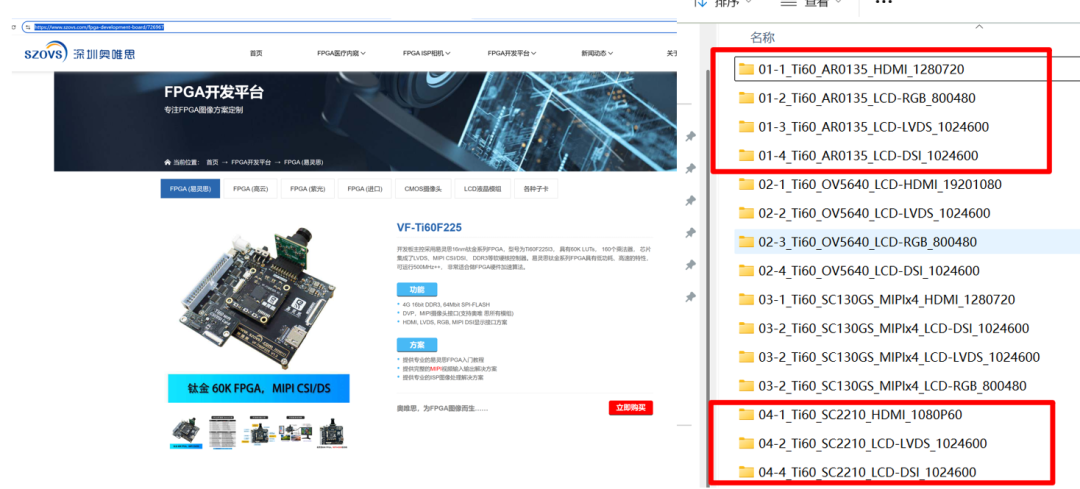Open folder 04-2_Ti60_SC2210_LCD-LVDS_1024600
1080x489 pixels.
coord(862,443)
